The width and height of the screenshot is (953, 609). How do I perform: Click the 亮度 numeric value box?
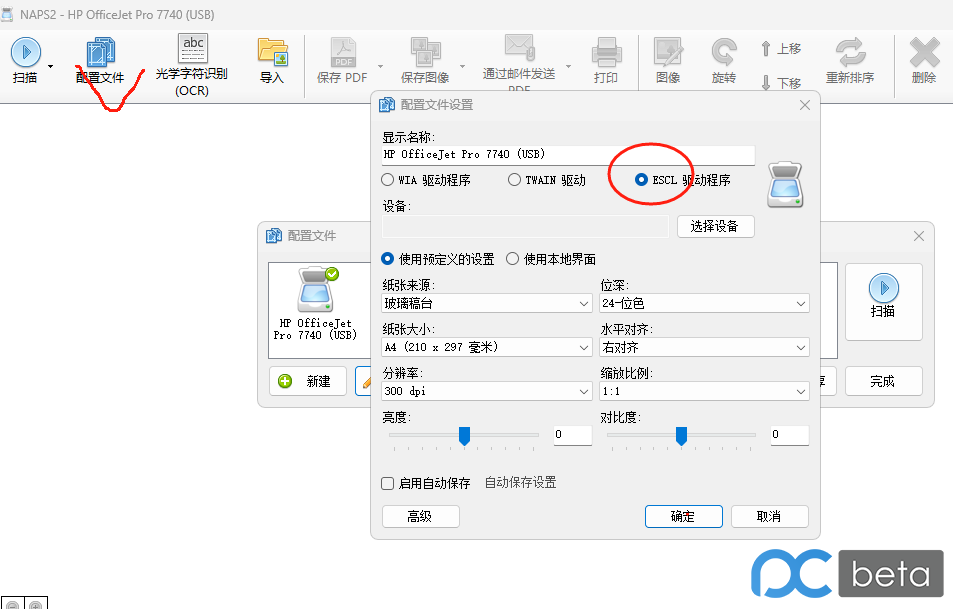(x=573, y=435)
